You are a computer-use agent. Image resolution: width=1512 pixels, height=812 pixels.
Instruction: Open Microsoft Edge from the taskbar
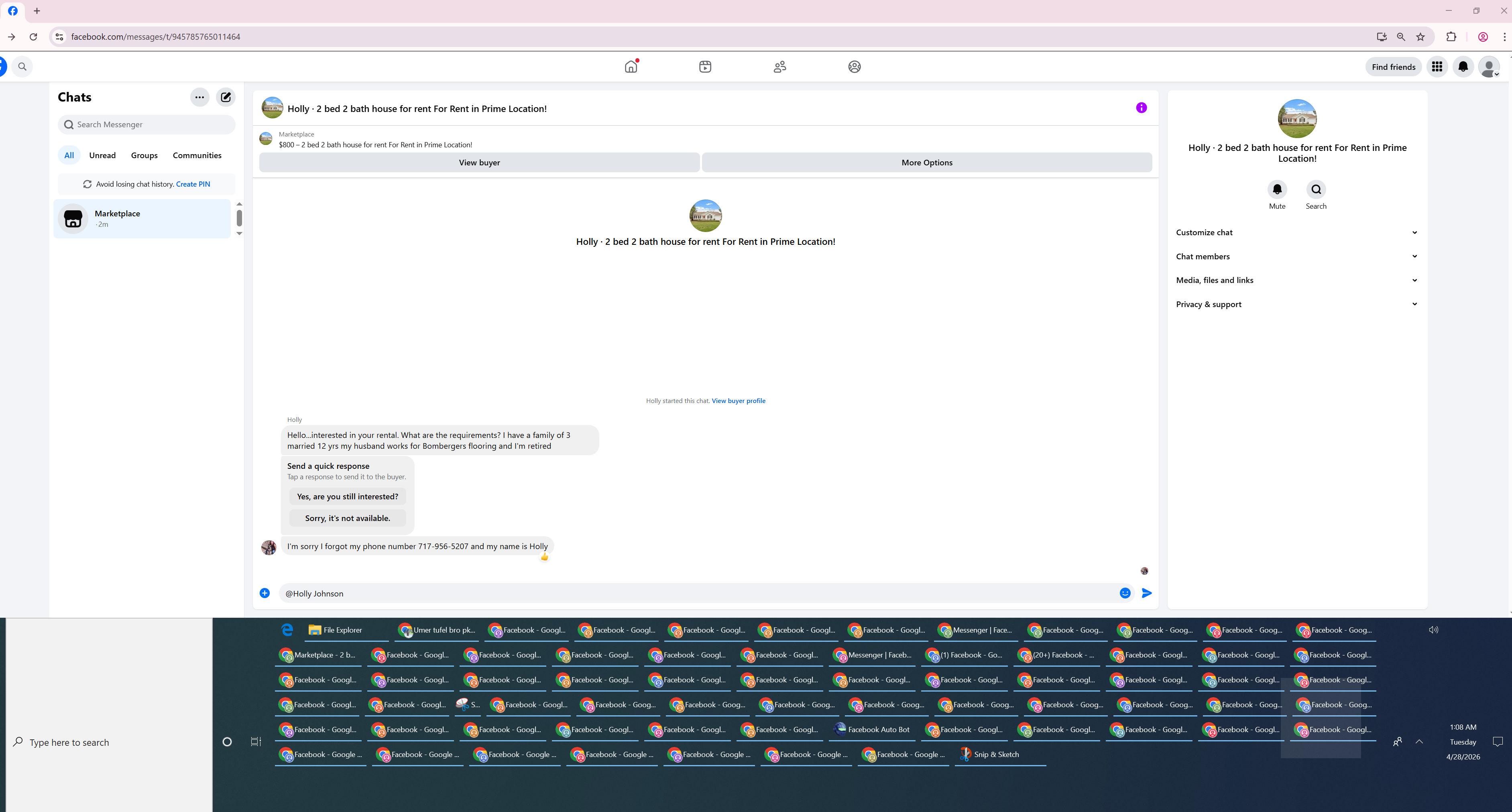[287, 630]
